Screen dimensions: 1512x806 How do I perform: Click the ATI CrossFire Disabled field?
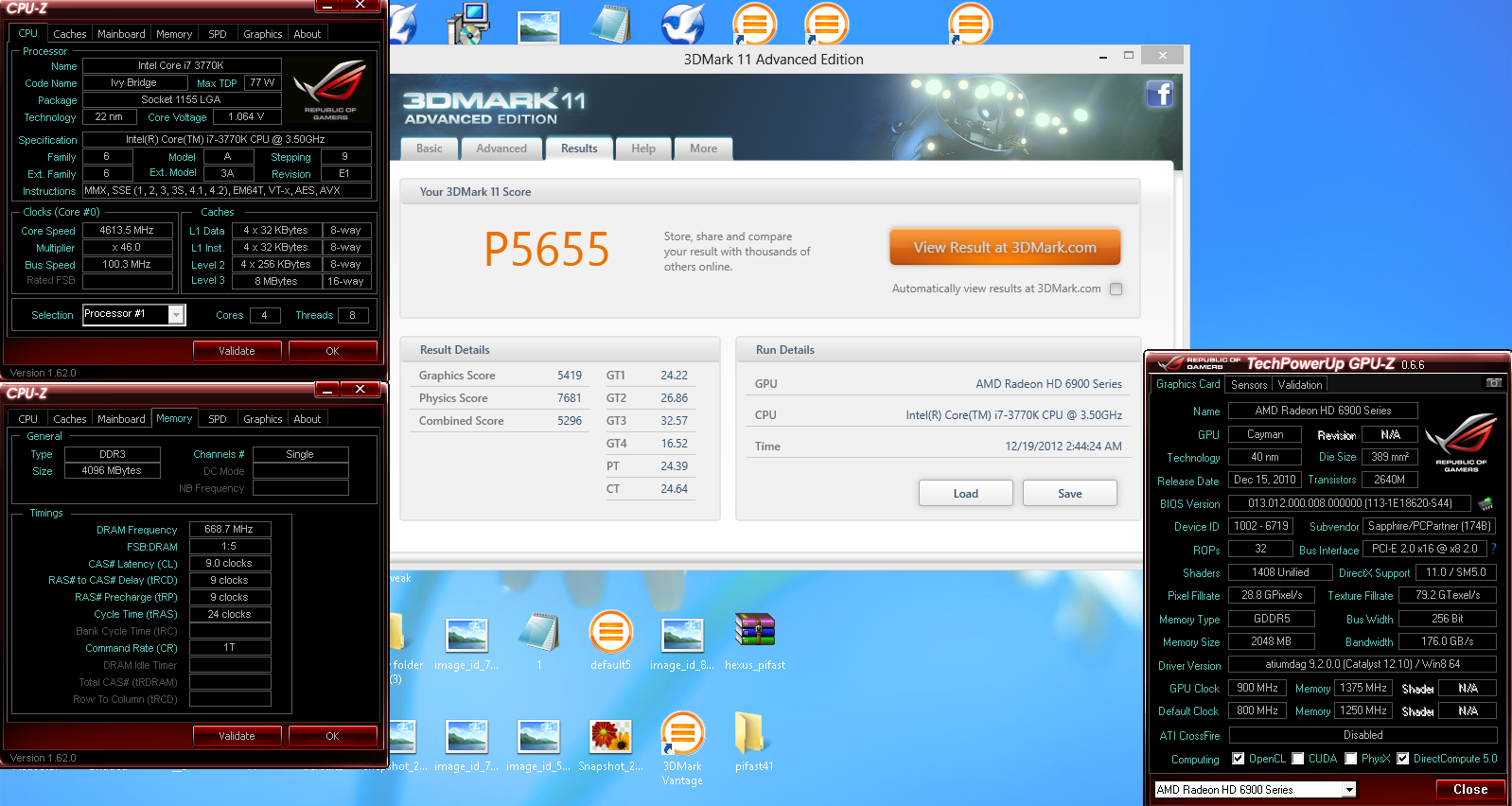pyautogui.click(x=1363, y=735)
